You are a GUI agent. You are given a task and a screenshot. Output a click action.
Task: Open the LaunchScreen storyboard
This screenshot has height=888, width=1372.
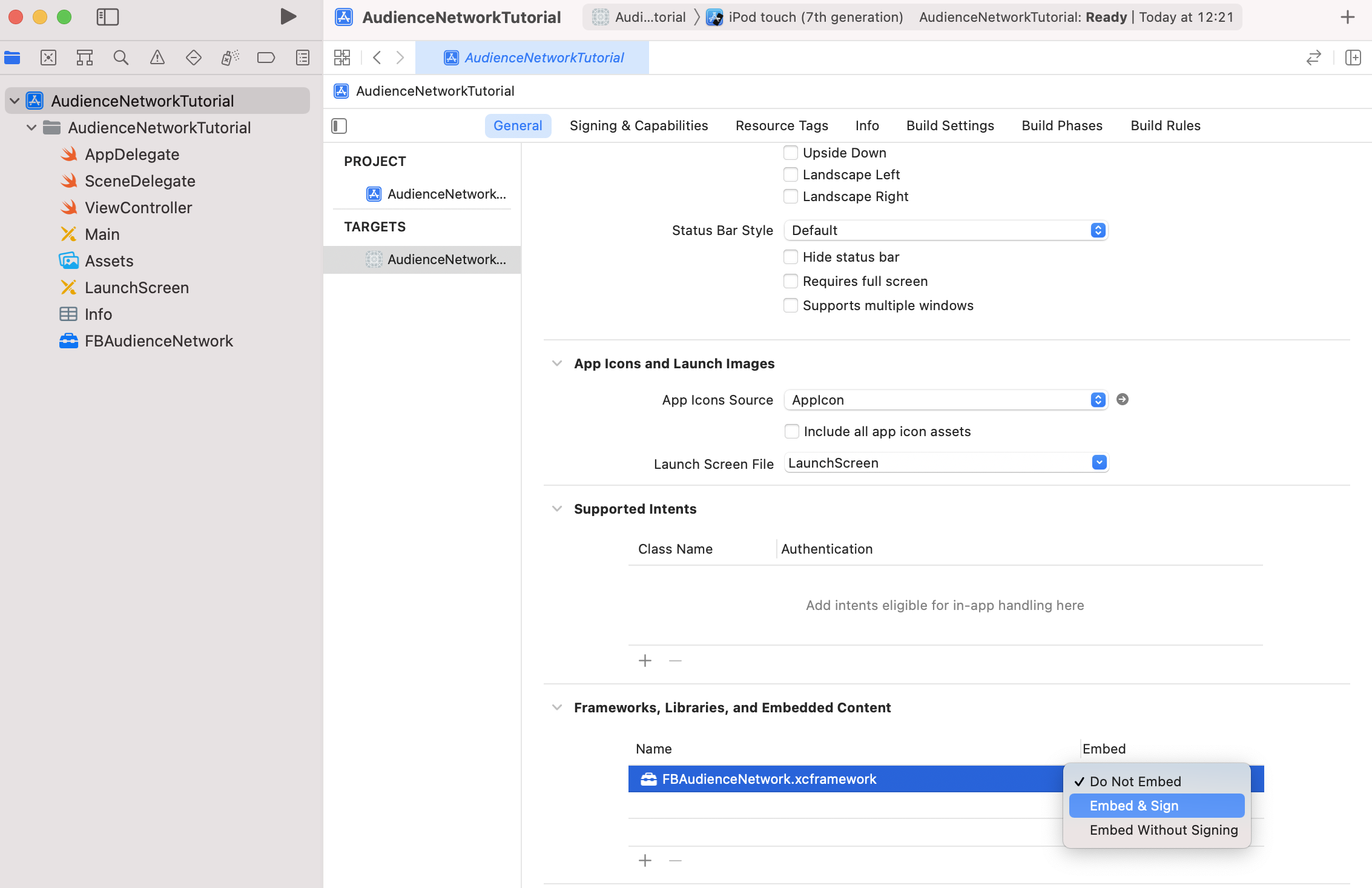tap(137, 288)
